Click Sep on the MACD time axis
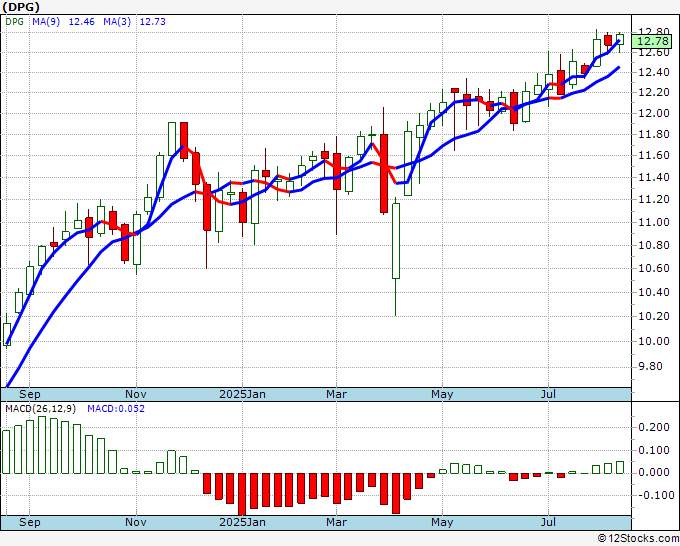 coord(29,522)
